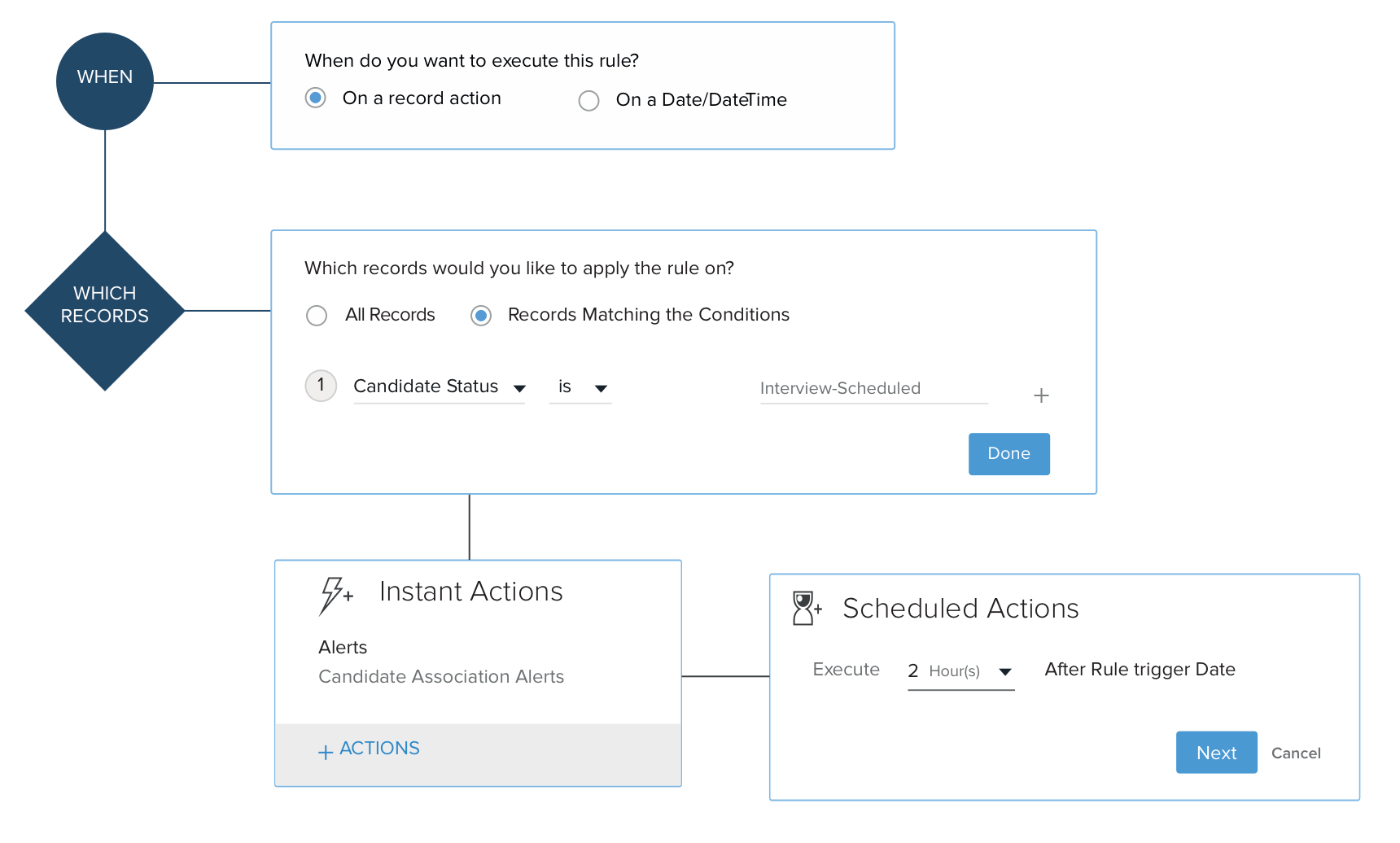Click the plus icon to add condition
The height and width of the screenshot is (843, 1400).
coord(1041,395)
